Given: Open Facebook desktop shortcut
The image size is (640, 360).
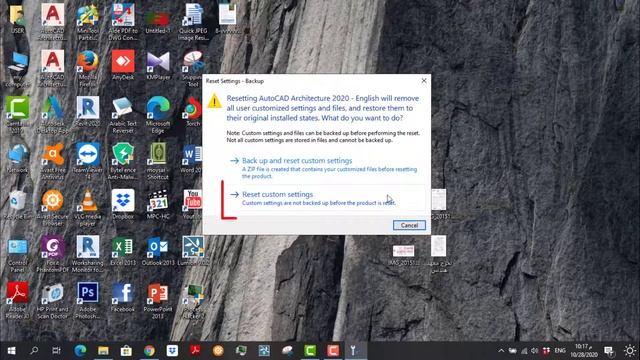Looking at the screenshot, I should [123, 298].
